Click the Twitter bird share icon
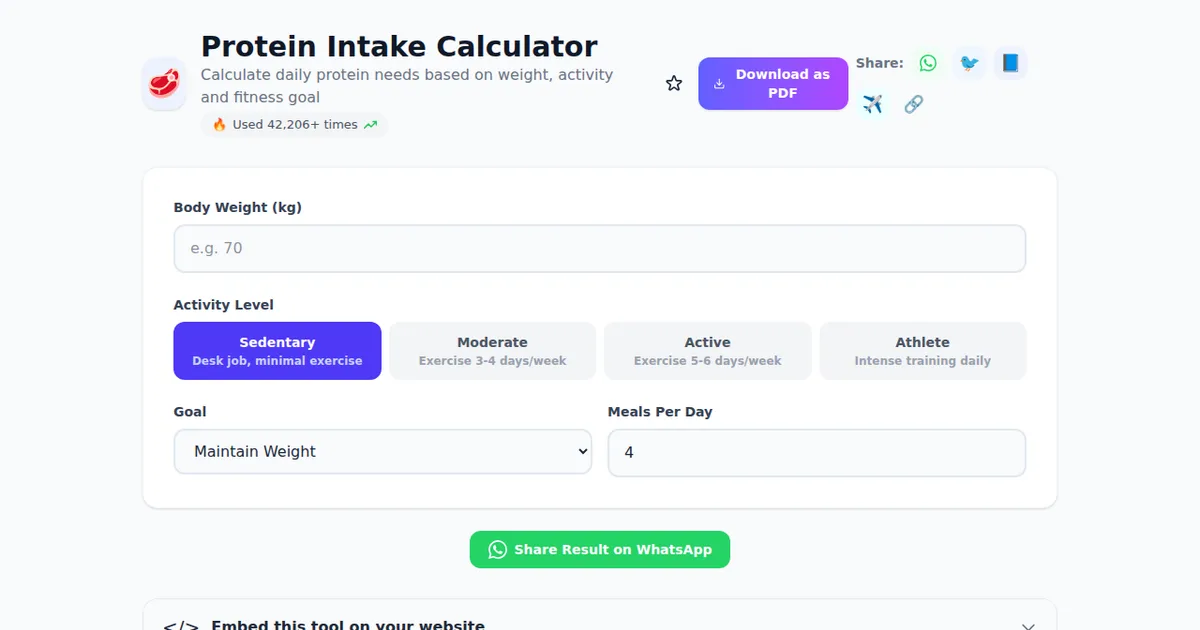 click(969, 62)
